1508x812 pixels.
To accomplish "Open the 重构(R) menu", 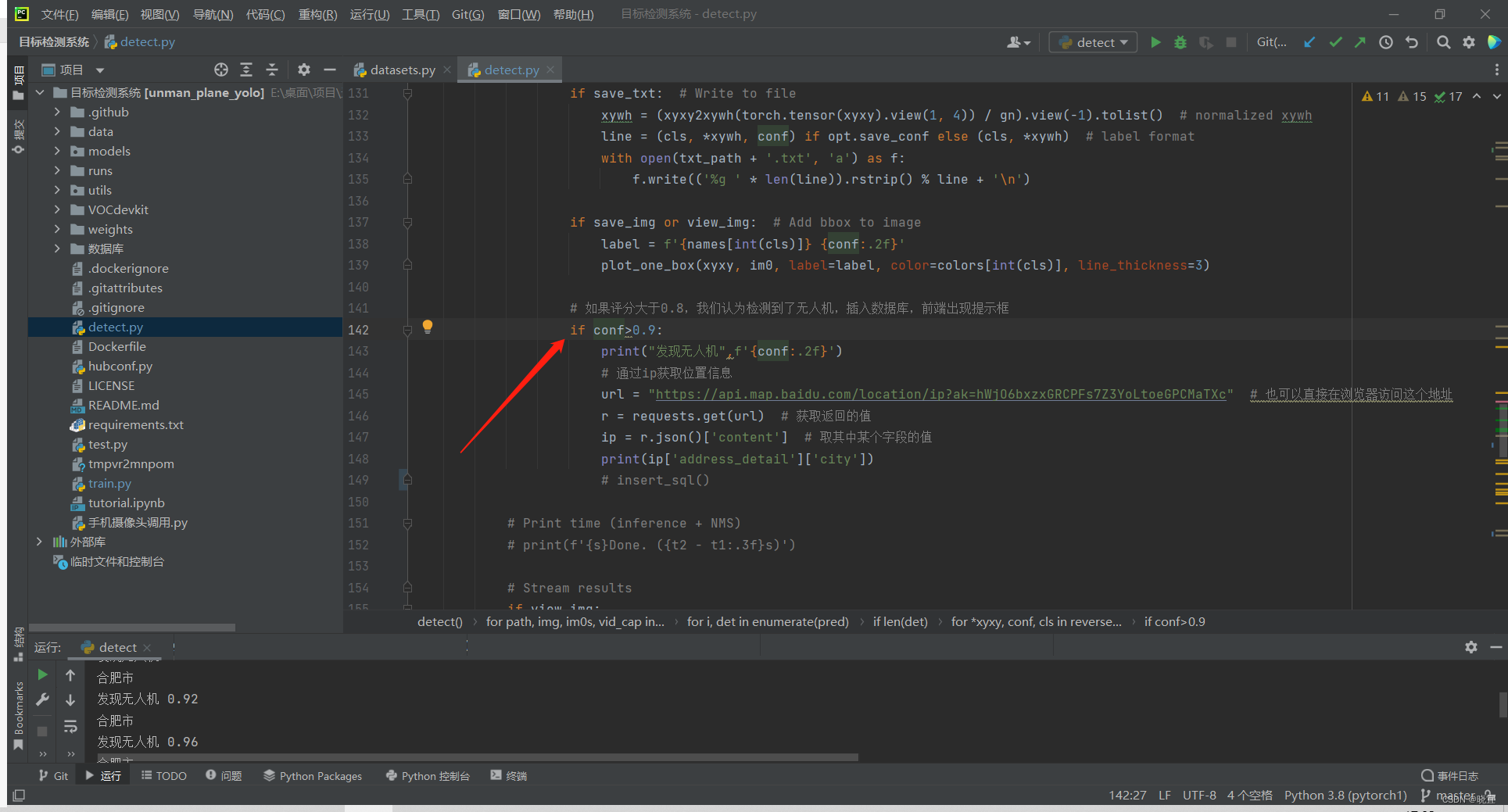I will [317, 14].
